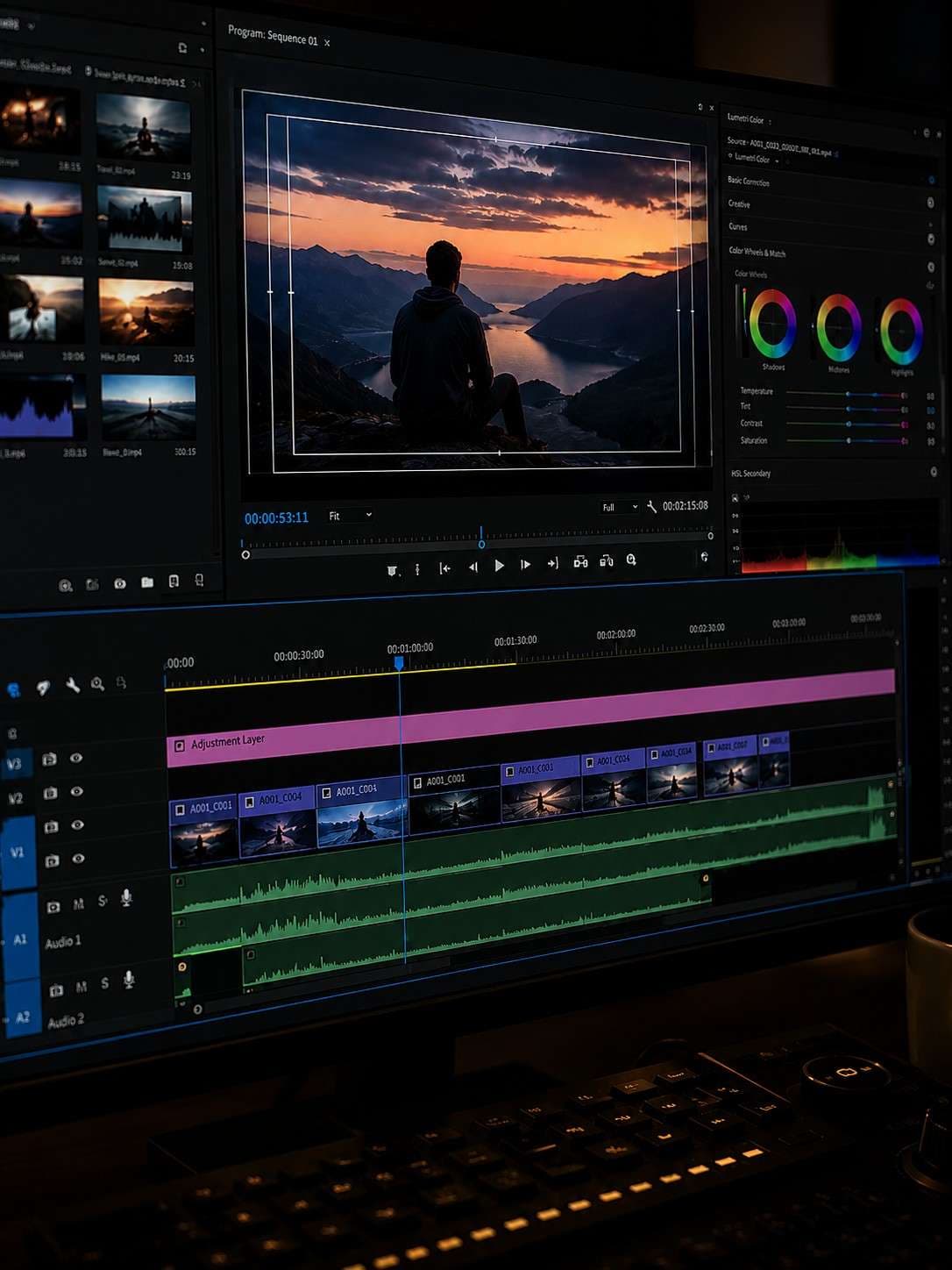The height and width of the screenshot is (1270, 952).
Task: Adjust the Temperature slider in Lumetri
Action: [x=845, y=395]
